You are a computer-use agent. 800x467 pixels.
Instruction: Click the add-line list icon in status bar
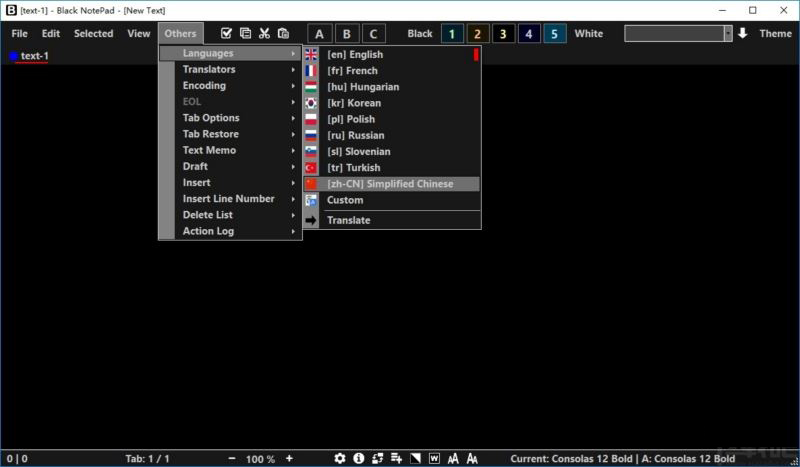point(396,458)
